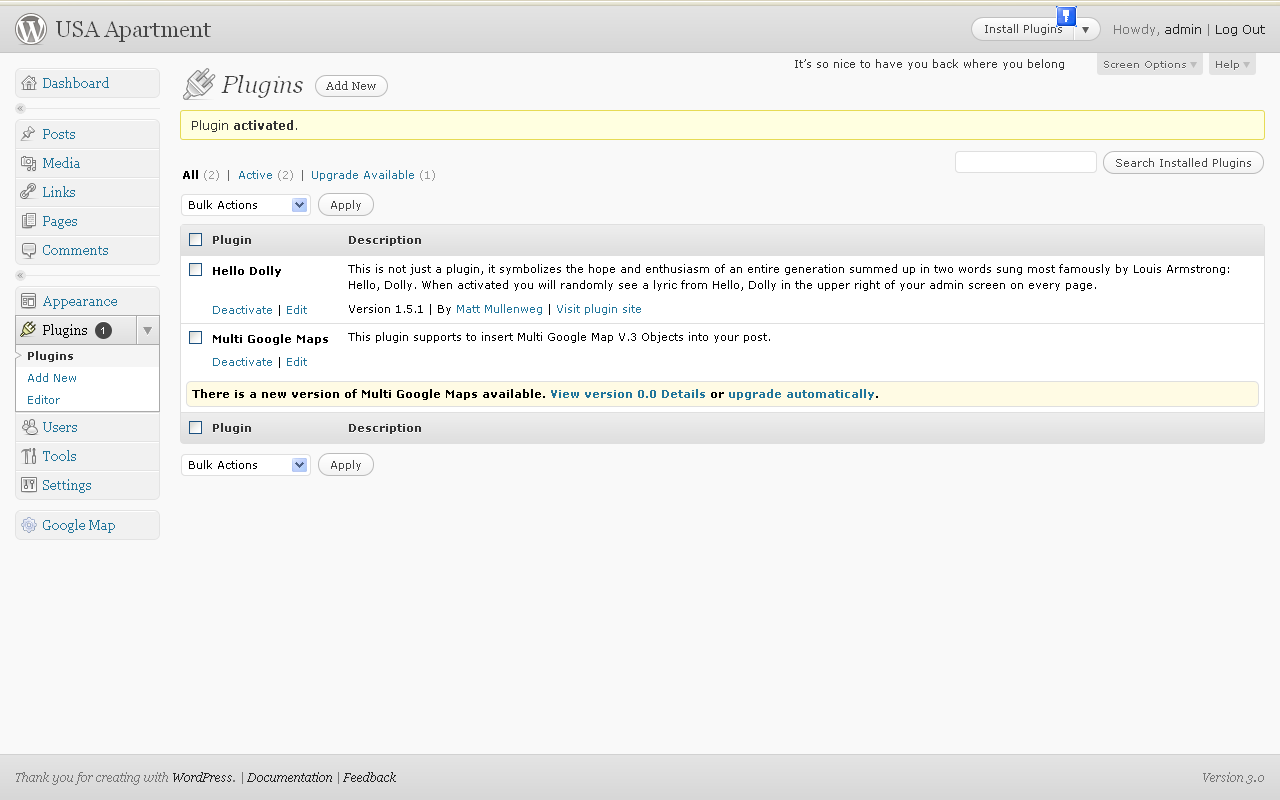Select all plugins via header checkbox
1280x800 pixels.
click(196, 240)
